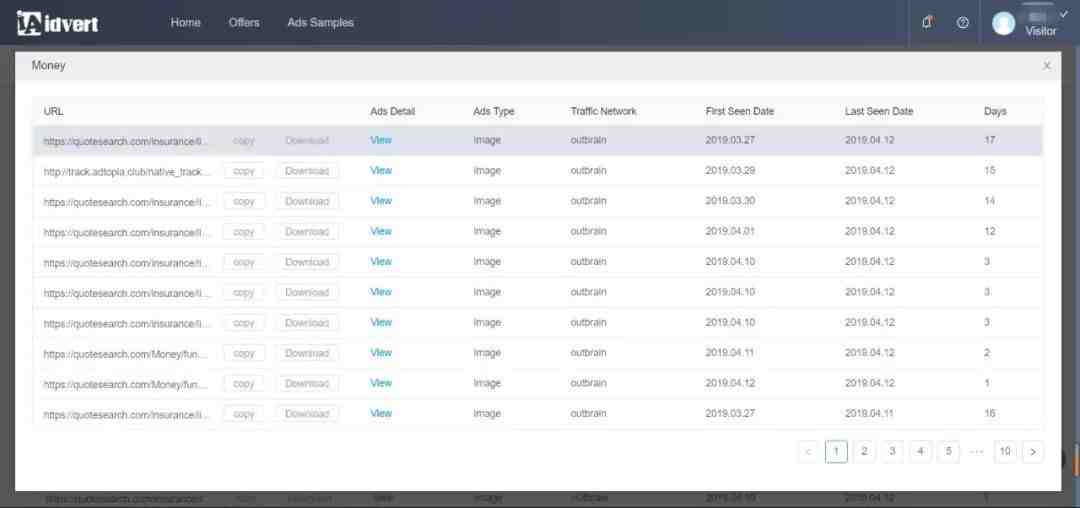The height and width of the screenshot is (508, 1080).
Task: Click first seen date 2019.03.29
Action: (730, 171)
